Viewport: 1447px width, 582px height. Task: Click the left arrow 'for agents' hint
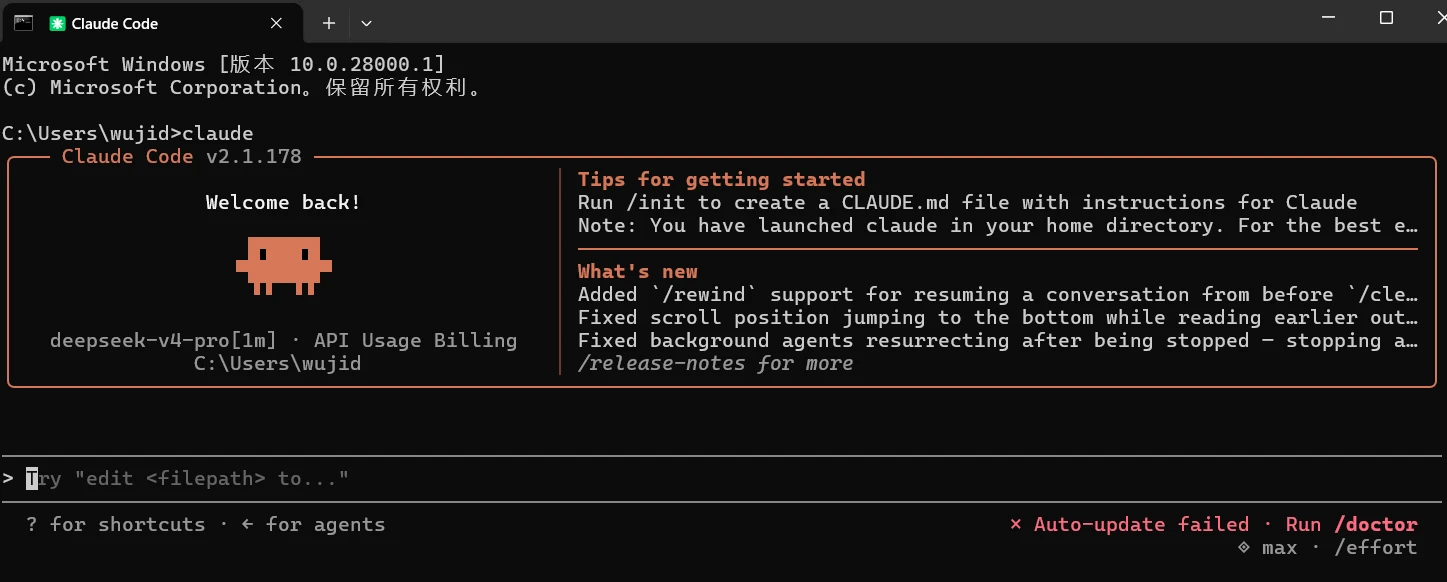(x=312, y=524)
